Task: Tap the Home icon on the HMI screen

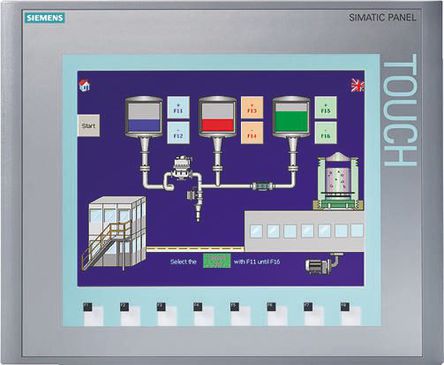Action: (85, 86)
